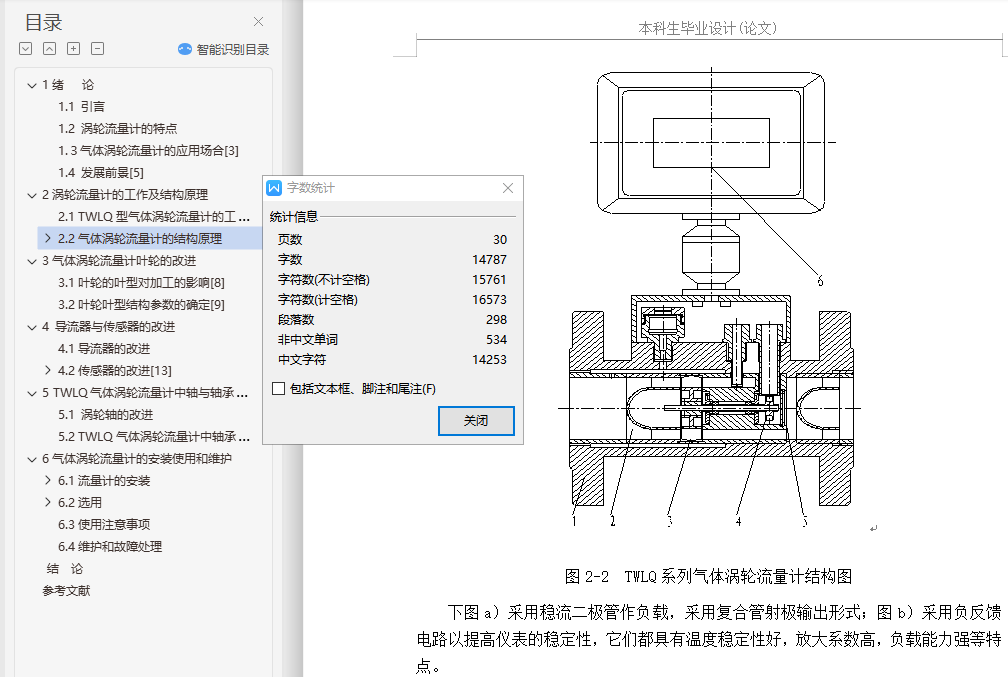This screenshot has height=677, width=1008.
Task: Open heading 1.3 气体涡轮流量计的应用场合
Action: [x=148, y=150]
